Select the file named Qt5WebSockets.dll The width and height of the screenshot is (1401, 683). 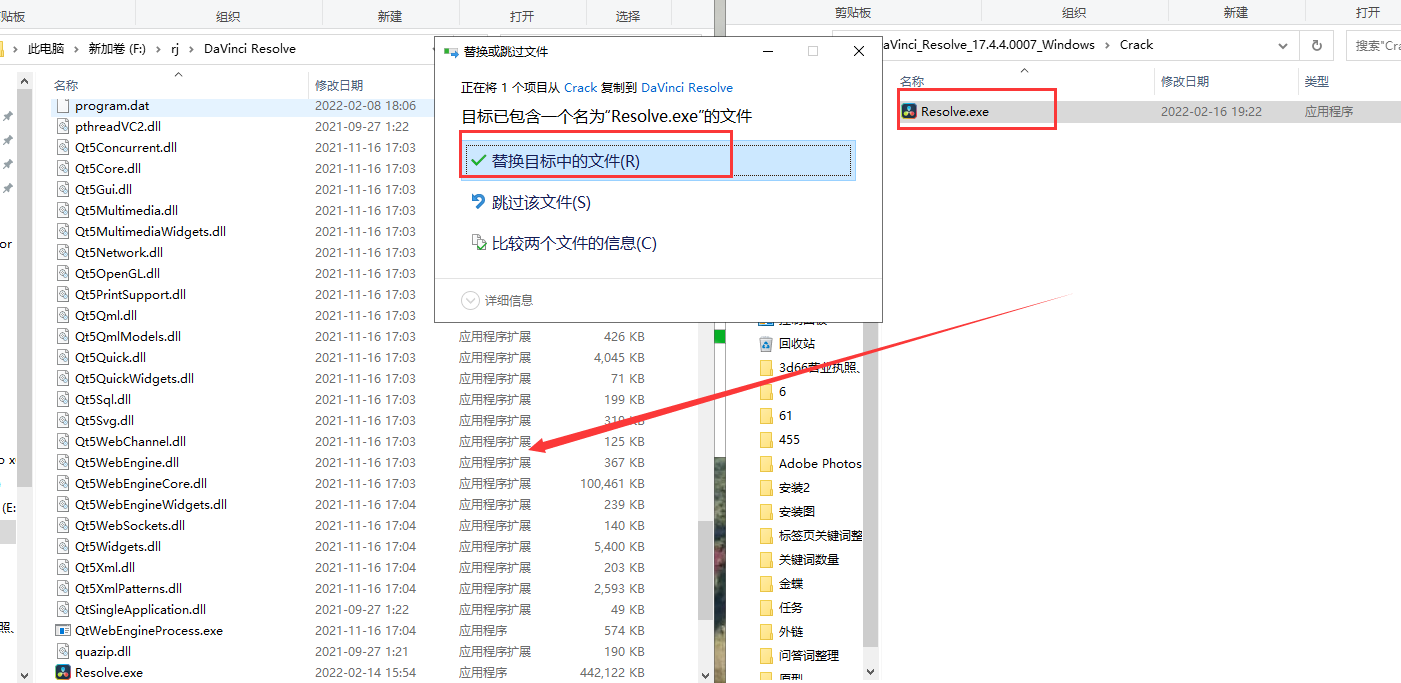click(129, 526)
